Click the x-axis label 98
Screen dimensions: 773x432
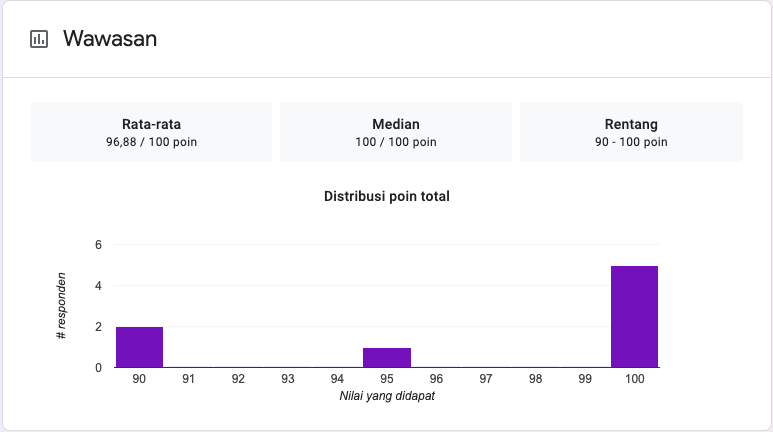[535, 380]
